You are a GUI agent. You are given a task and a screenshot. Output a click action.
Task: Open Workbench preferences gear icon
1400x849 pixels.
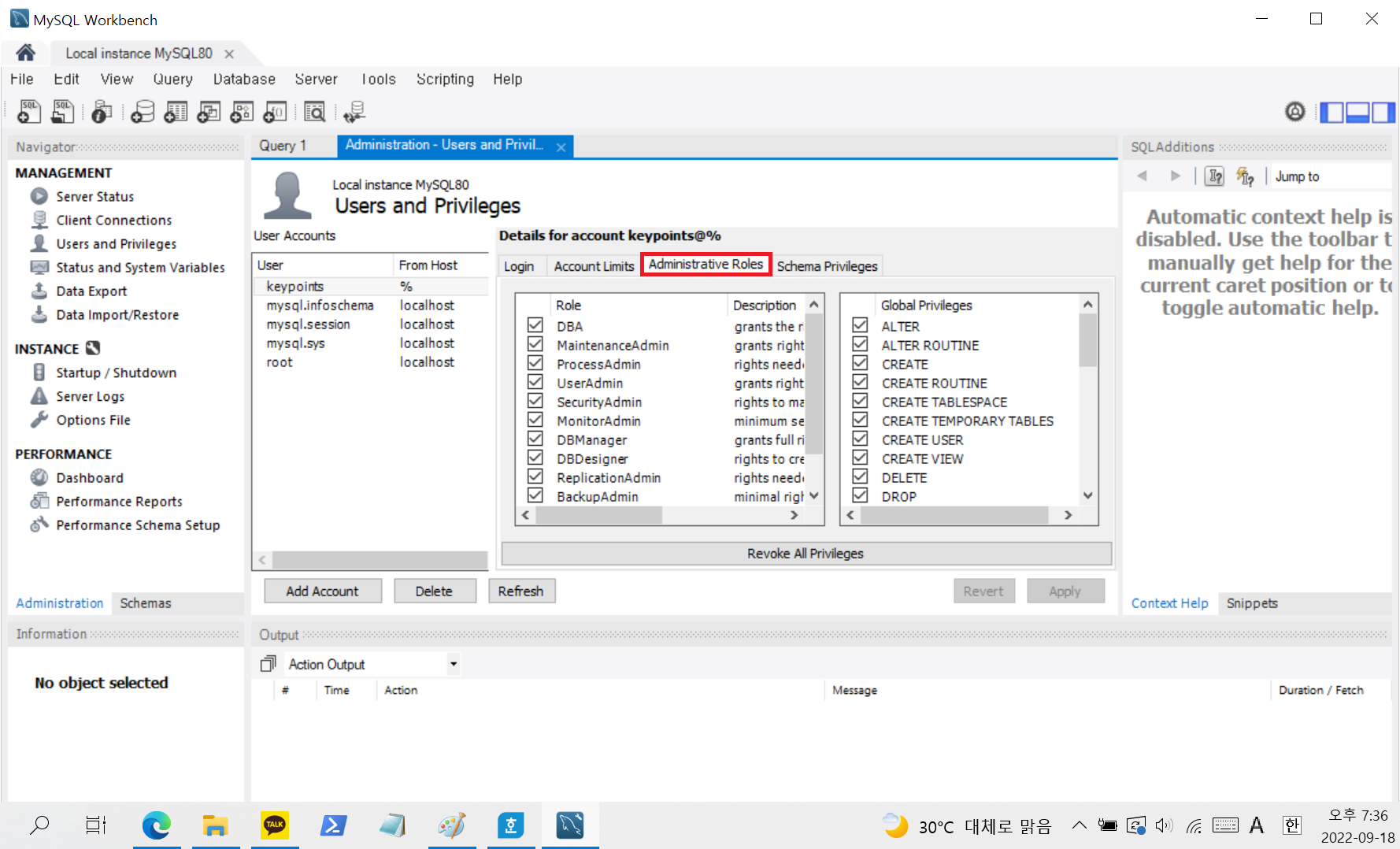1295,112
